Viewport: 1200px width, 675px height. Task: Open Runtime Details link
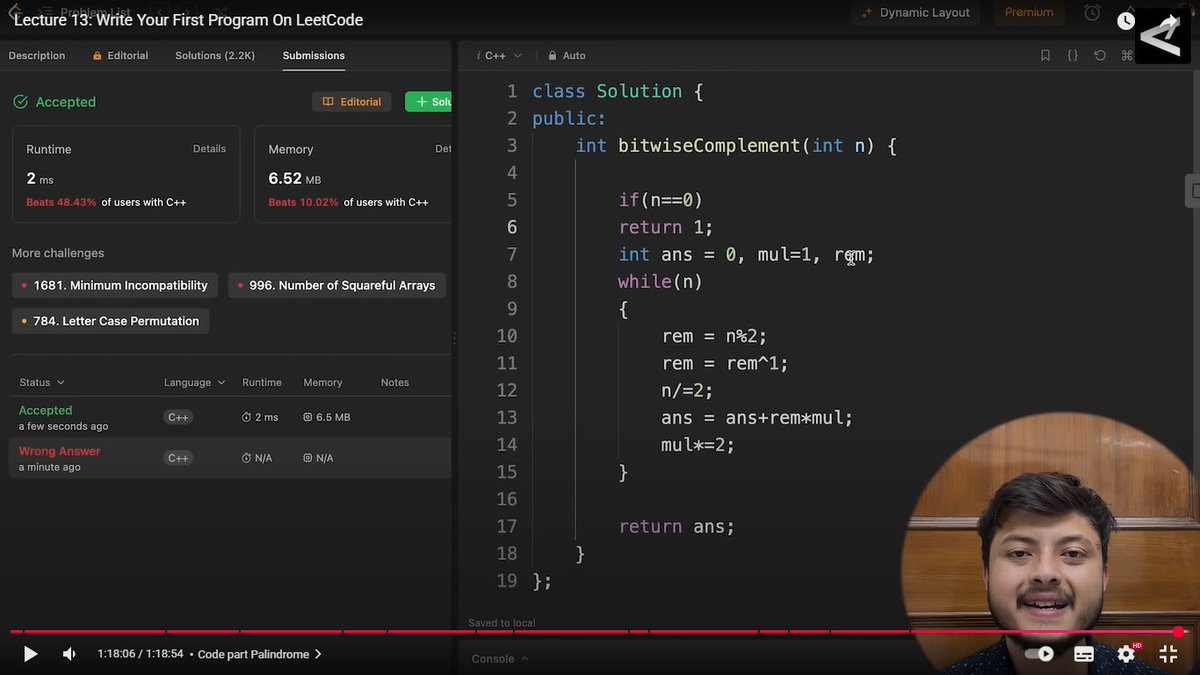(x=209, y=149)
